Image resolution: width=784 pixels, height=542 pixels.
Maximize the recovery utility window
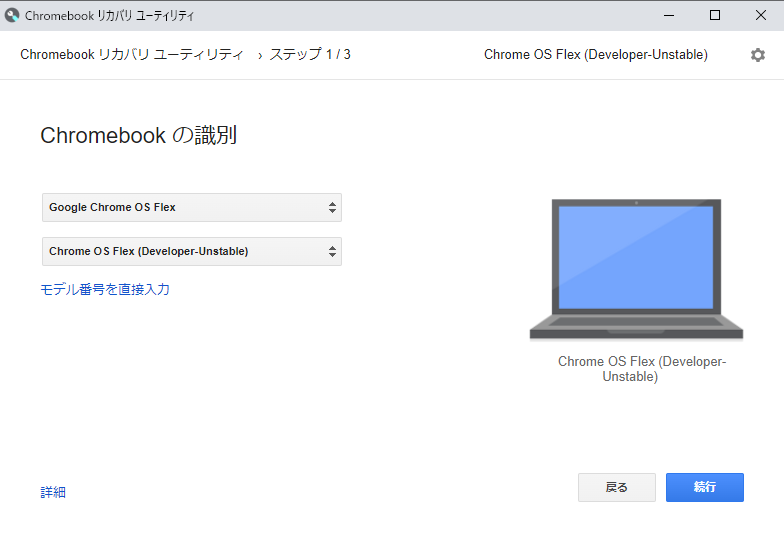[x=714, y=16]
